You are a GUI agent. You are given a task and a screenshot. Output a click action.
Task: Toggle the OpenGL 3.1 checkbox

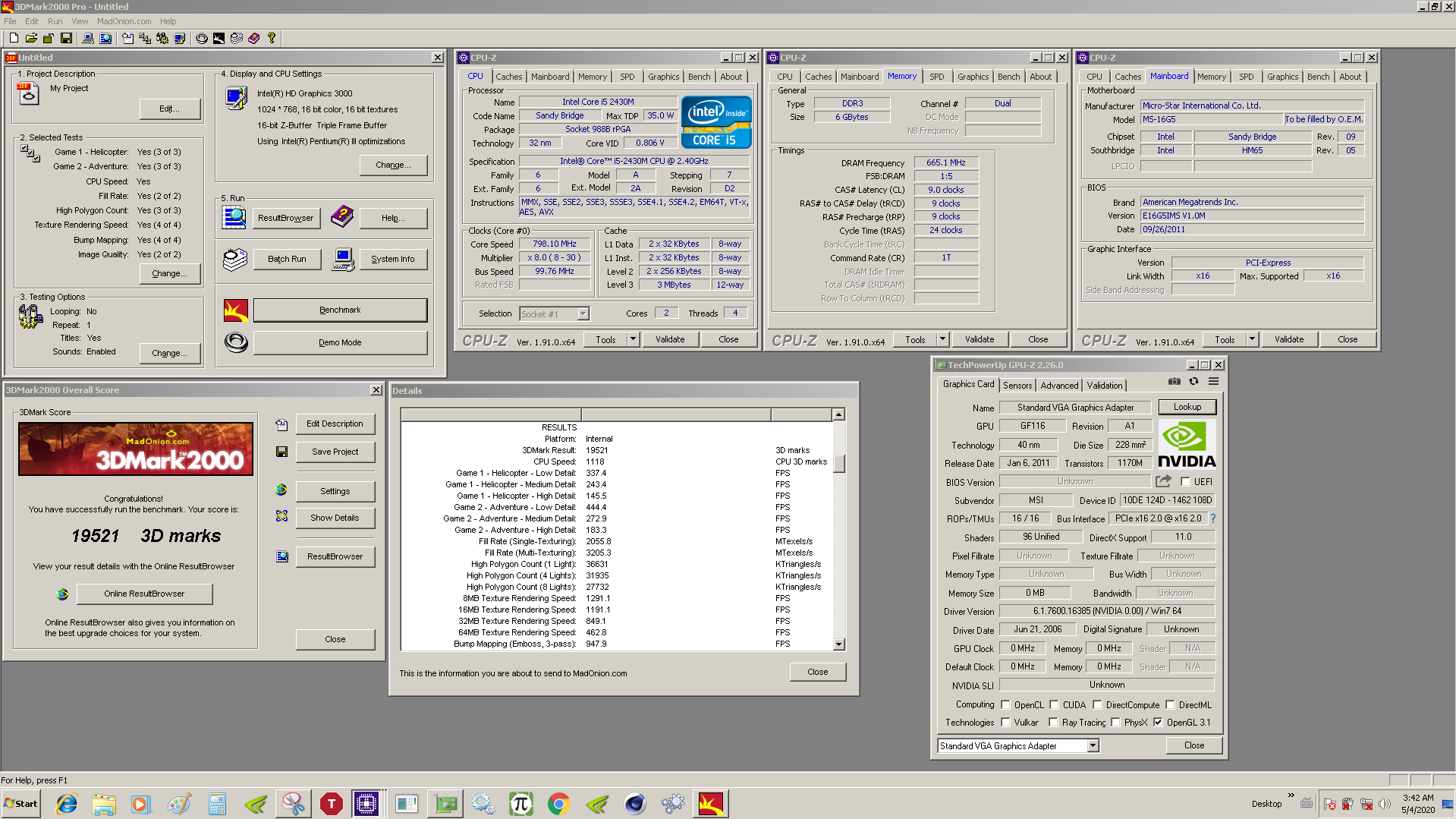pyautogui.click(x=1158, y=722)
